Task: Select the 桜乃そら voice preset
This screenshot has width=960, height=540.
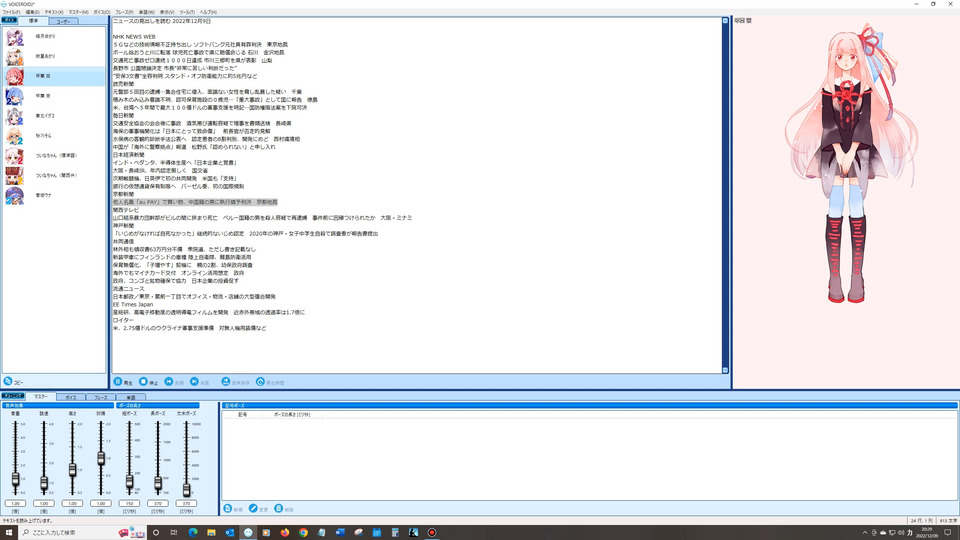Action: (54, 136)
